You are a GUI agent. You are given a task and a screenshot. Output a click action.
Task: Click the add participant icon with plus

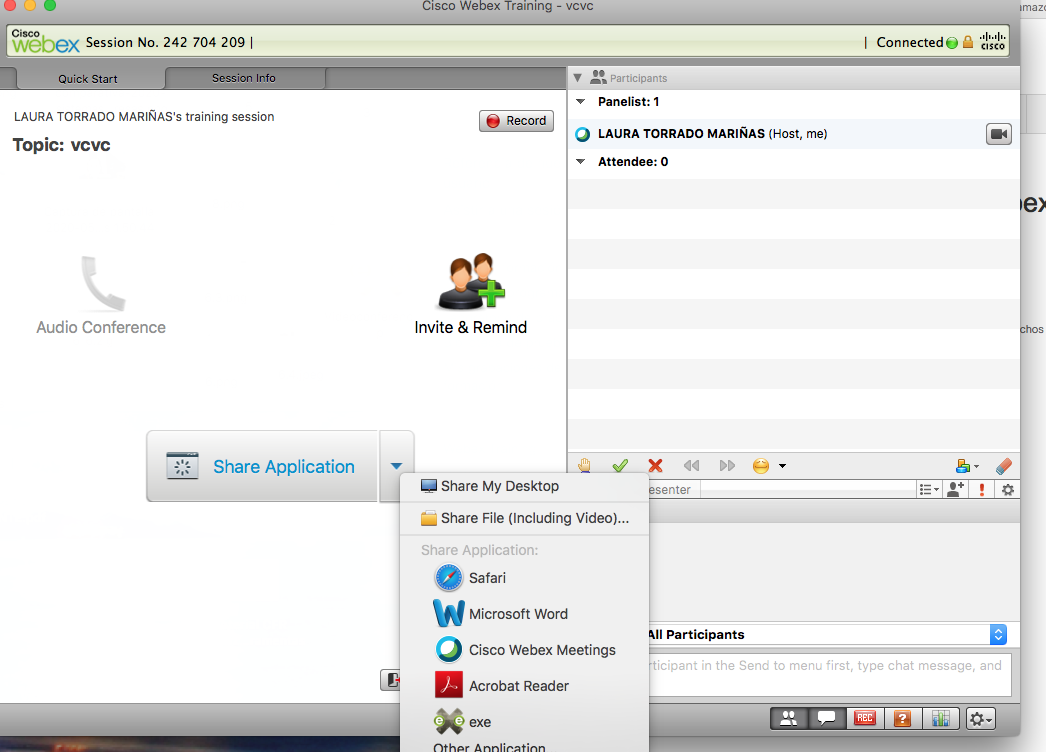click(x=956, y=490)
